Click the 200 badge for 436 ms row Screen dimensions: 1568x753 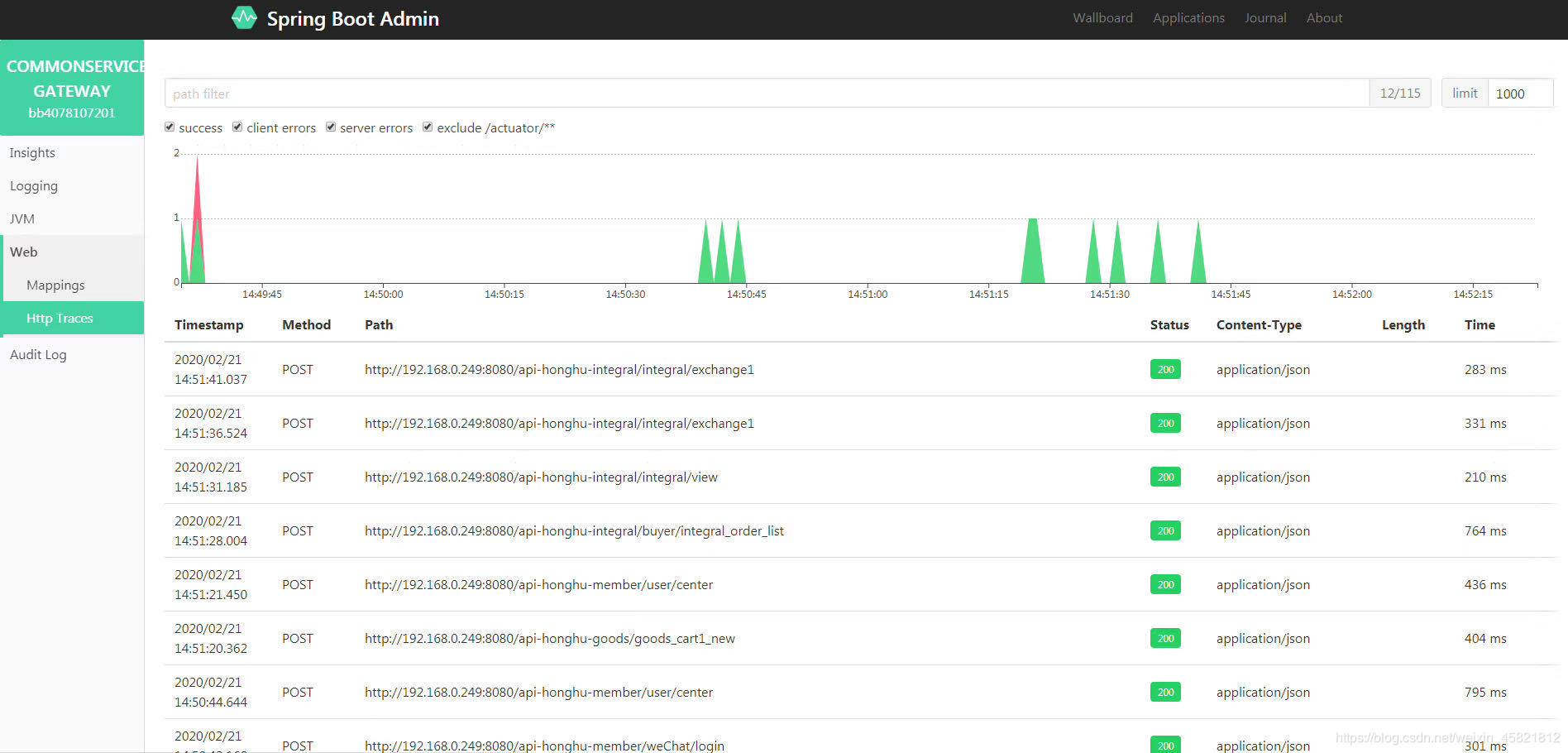click(1165, 584)
